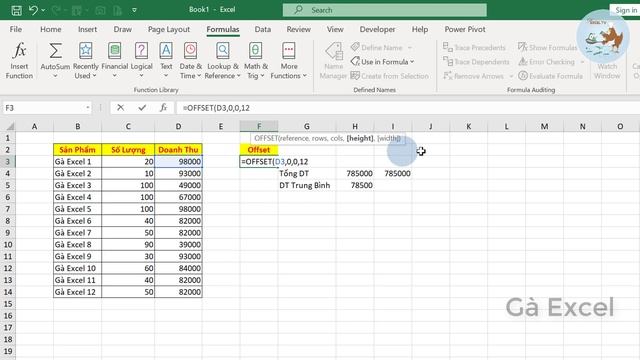
Task: Click Create from Selection
Action: (x=390, y=76)
